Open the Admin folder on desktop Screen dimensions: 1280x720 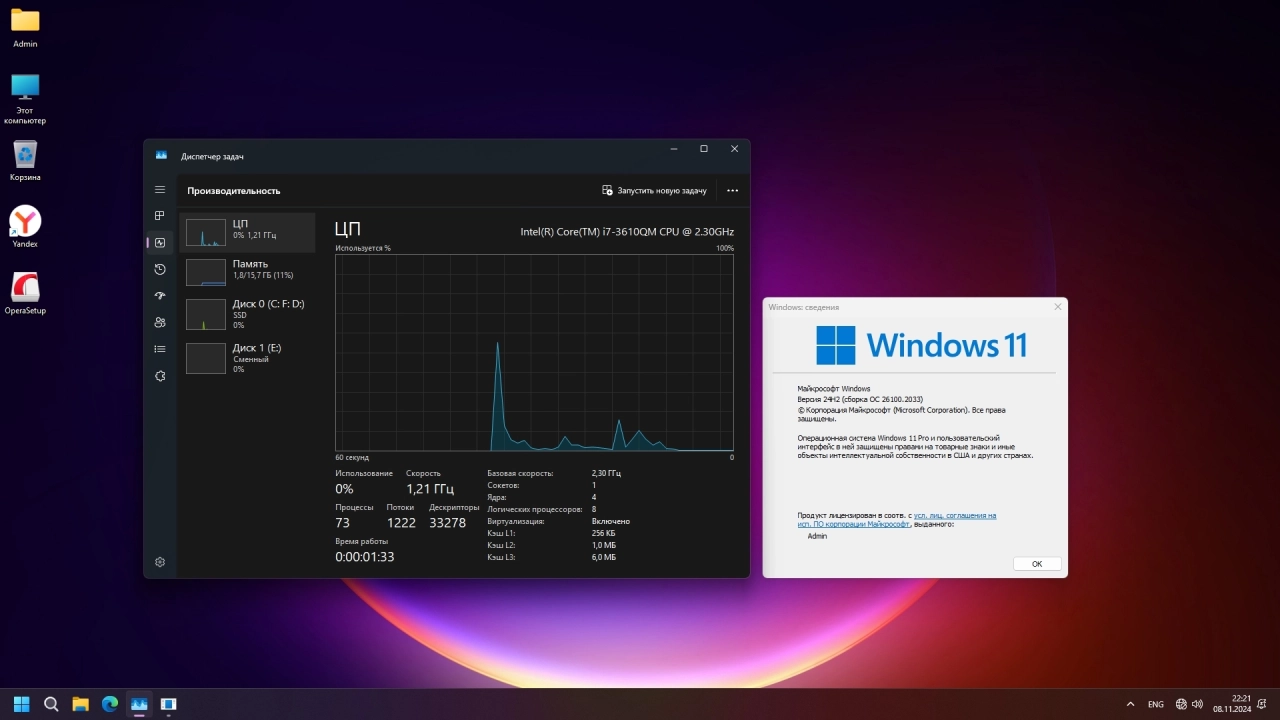25,27
